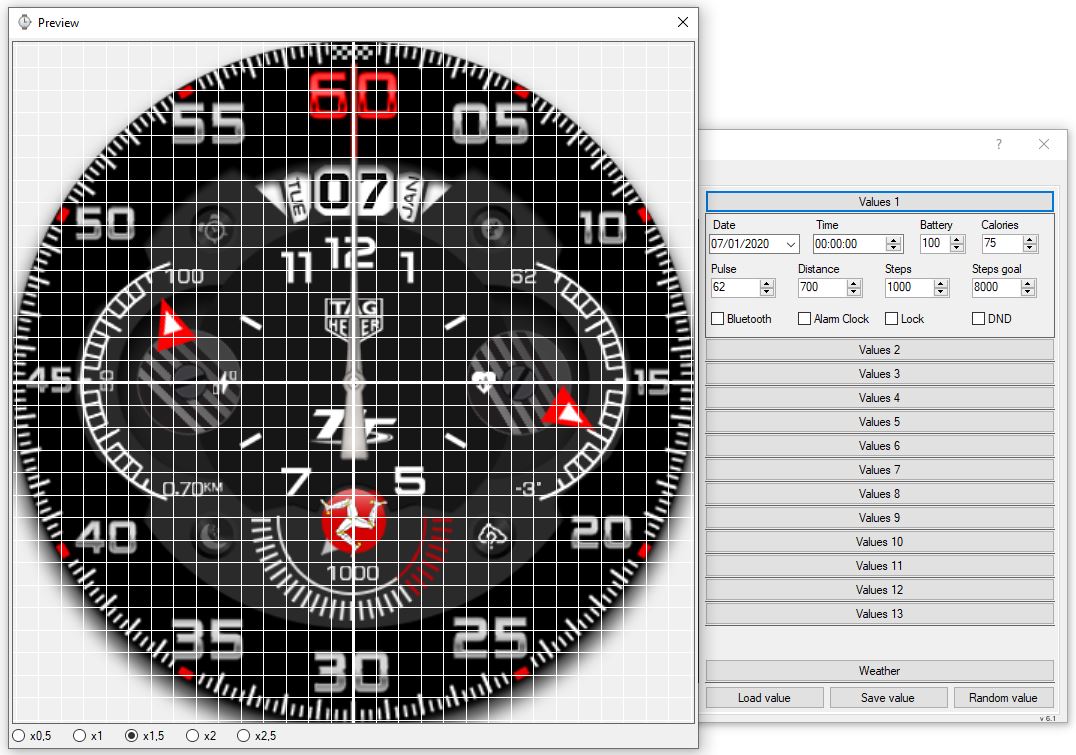
Task: Click the date text 07/01/2020
Action: point(740,244)
